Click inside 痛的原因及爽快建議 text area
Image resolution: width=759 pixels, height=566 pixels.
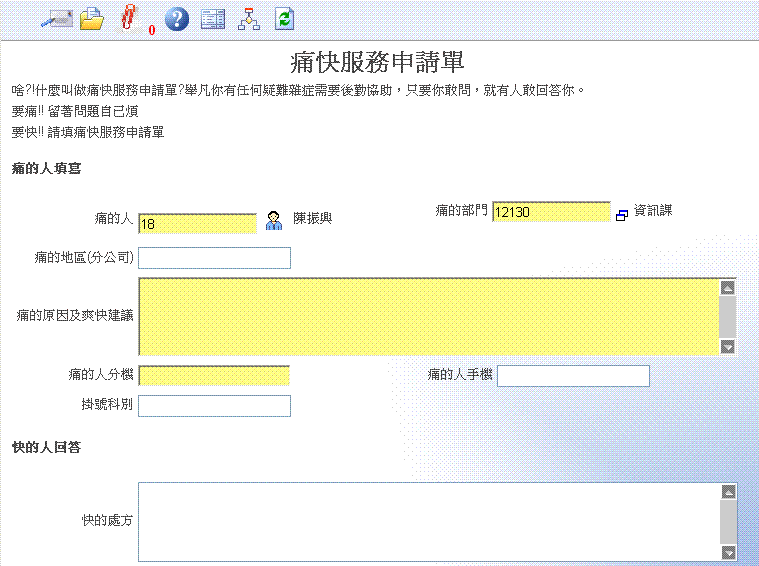(428, 316)
